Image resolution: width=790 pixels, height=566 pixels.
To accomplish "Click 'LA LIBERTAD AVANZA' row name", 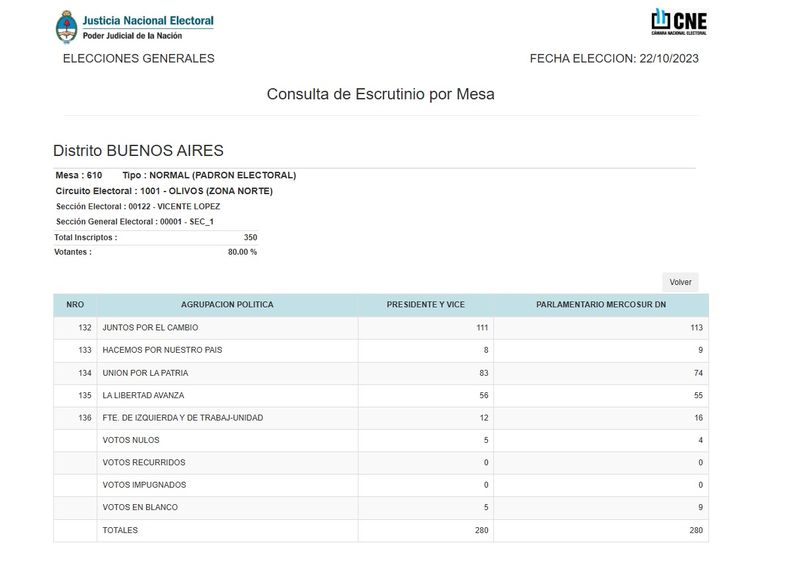I will [143, 395].
